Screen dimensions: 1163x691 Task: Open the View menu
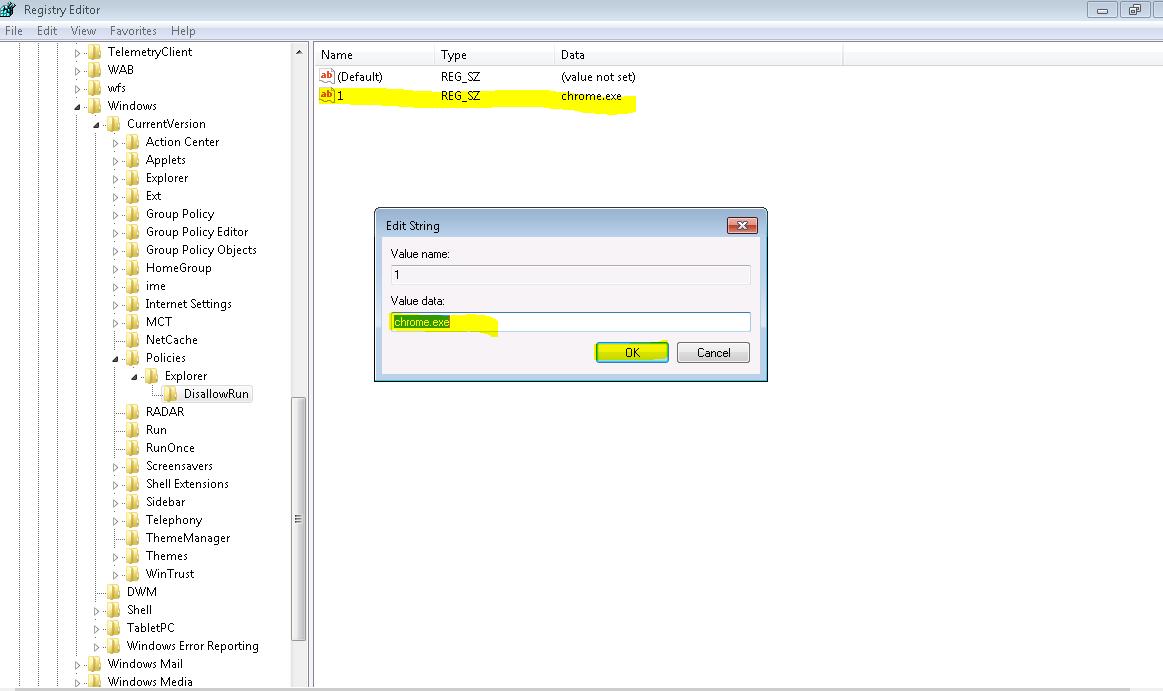pyautogui.click(x=83, y=31)
